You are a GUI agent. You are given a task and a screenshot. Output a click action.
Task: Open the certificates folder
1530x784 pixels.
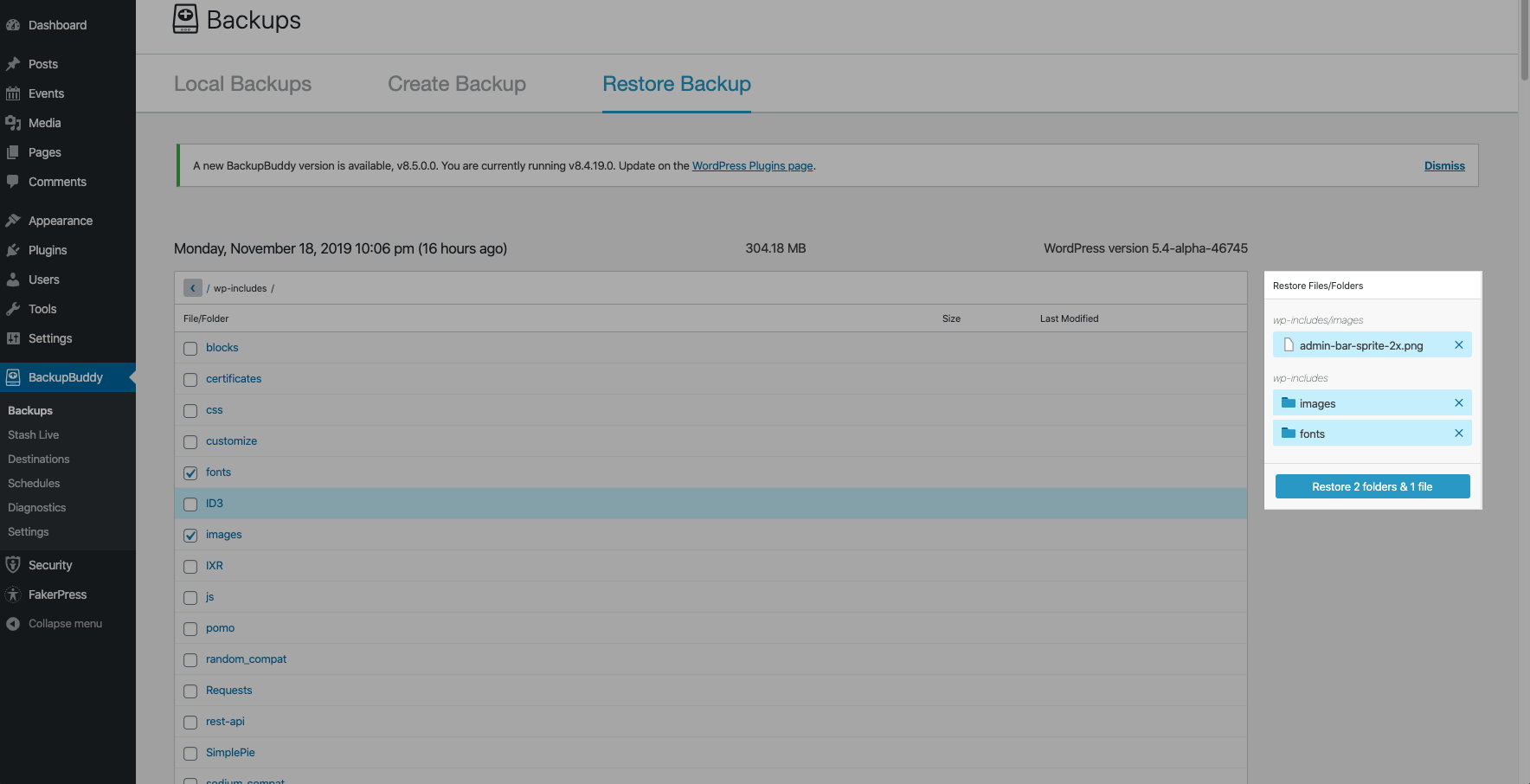[234, 378]
